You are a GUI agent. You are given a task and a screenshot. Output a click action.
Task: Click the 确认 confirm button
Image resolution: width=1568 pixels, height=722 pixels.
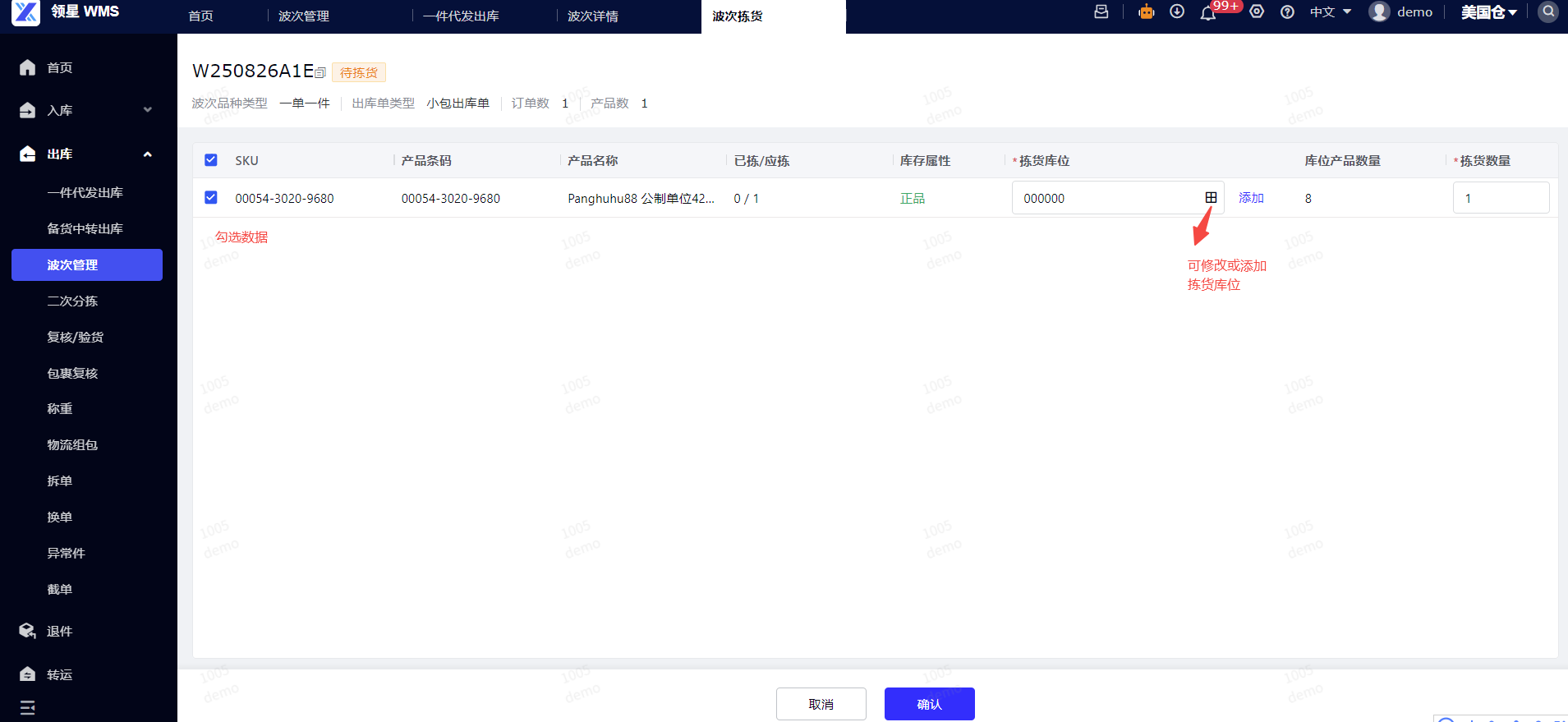point(930,704)
